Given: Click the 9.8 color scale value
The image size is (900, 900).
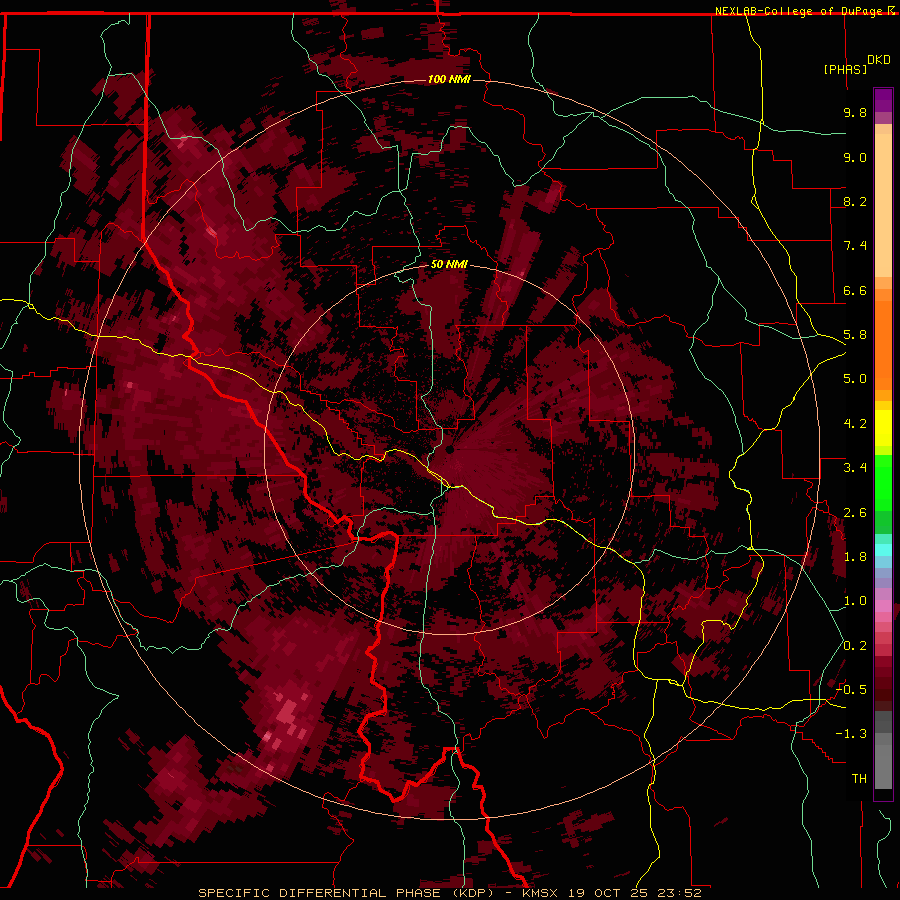Looking at the screenshot, I should tap(855, 112).
